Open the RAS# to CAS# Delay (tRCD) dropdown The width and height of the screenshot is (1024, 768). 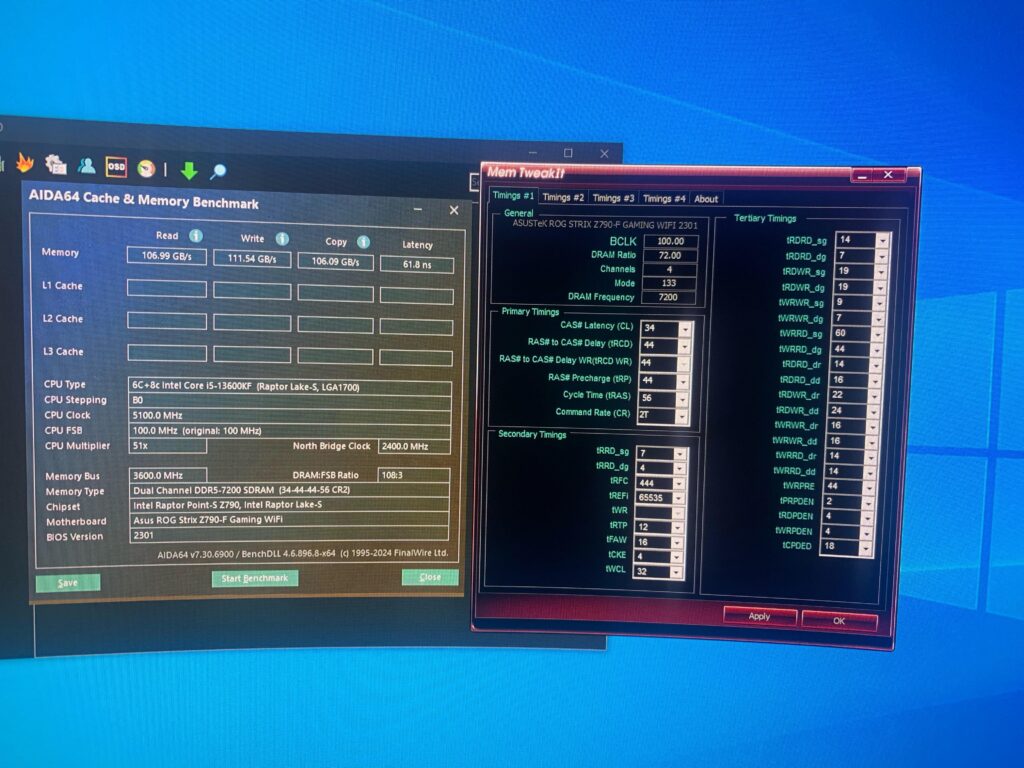coord(684,345)
